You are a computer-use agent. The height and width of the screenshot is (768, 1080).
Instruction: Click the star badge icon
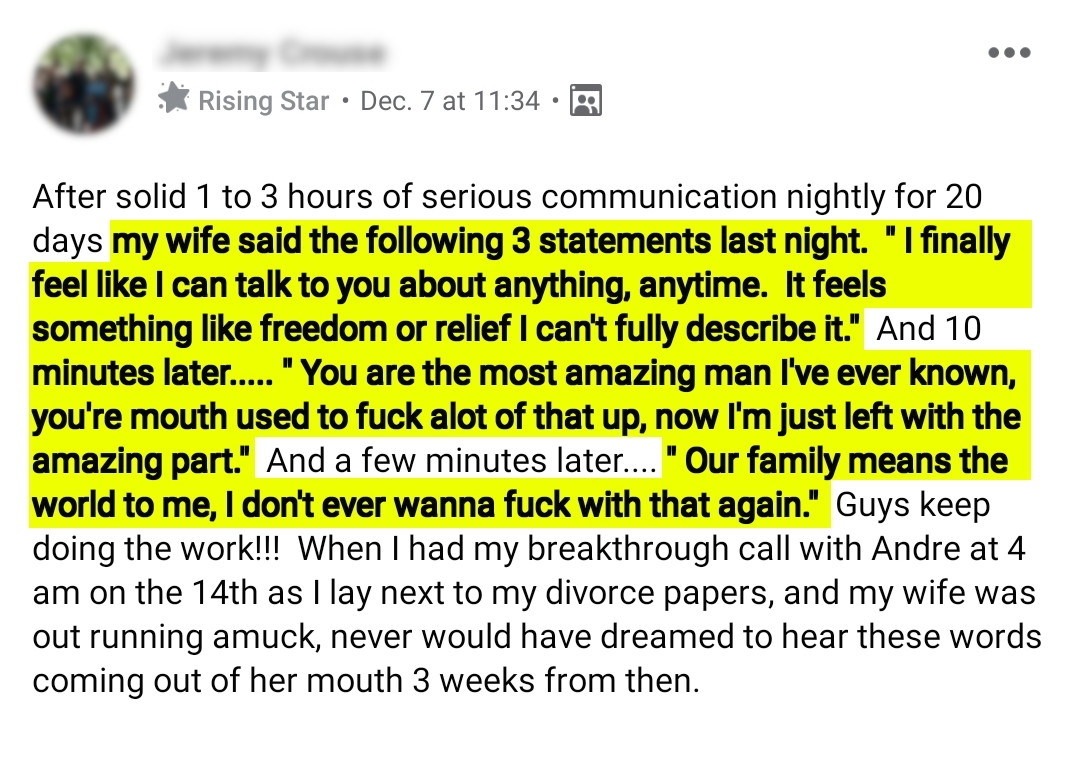pos(174,99)
